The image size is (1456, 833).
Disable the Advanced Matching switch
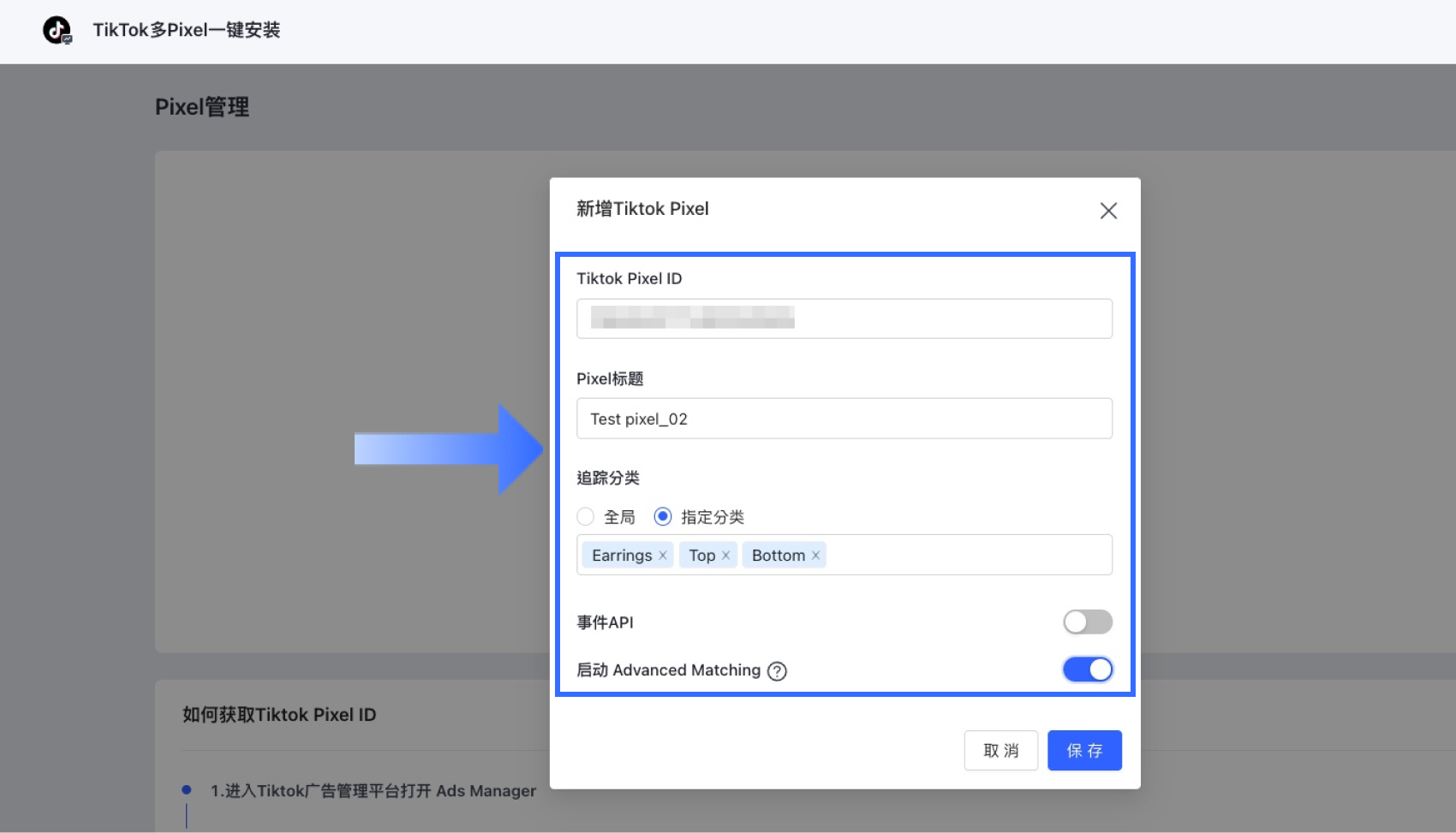click(x=1088, y=669)
